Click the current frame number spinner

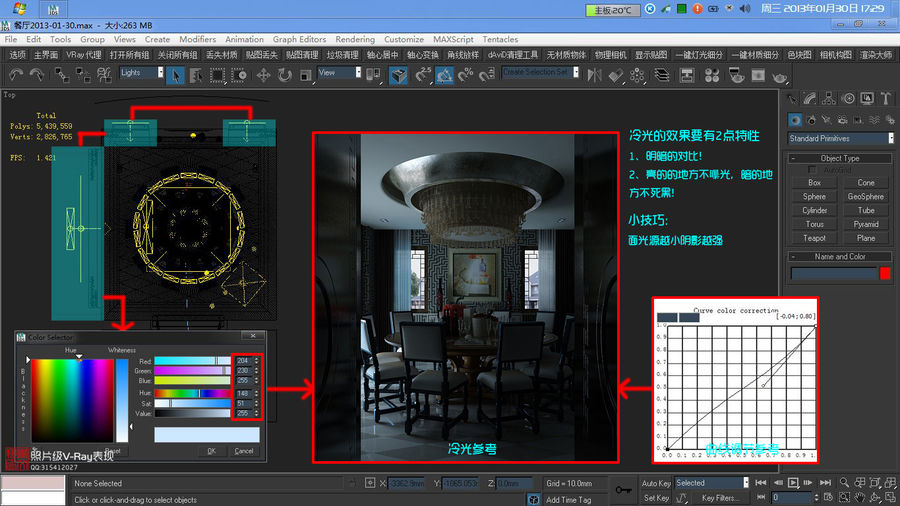pos(816,497)
